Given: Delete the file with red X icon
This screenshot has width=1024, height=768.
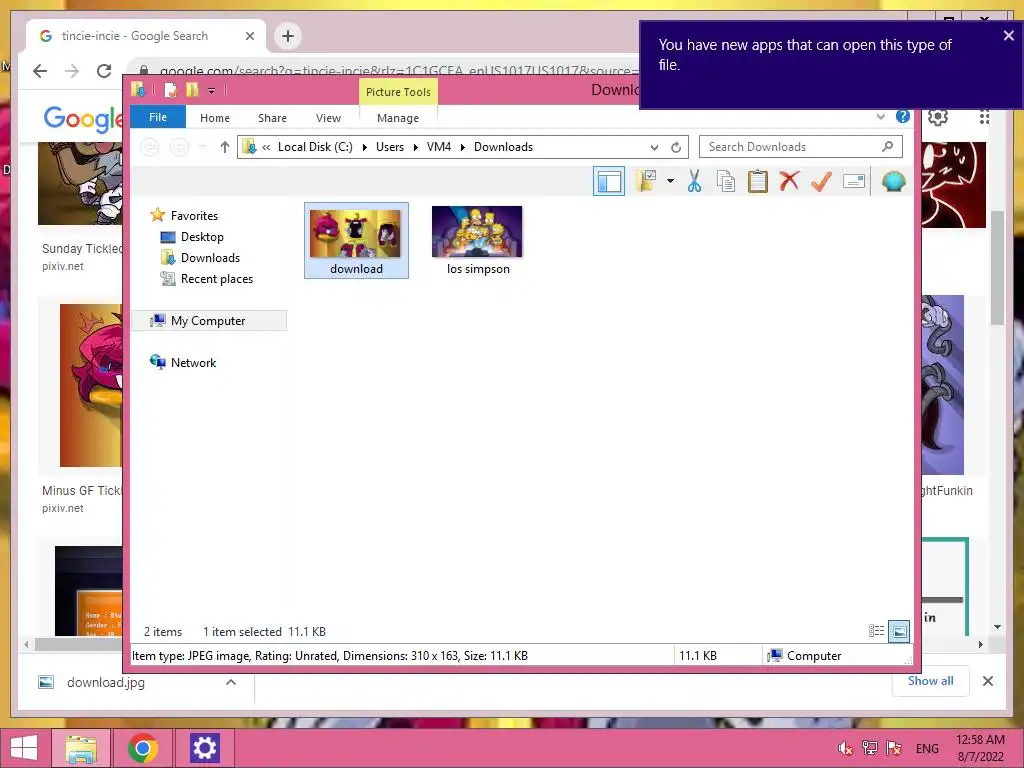Looking at the screenshot, I should pos(789,181).
